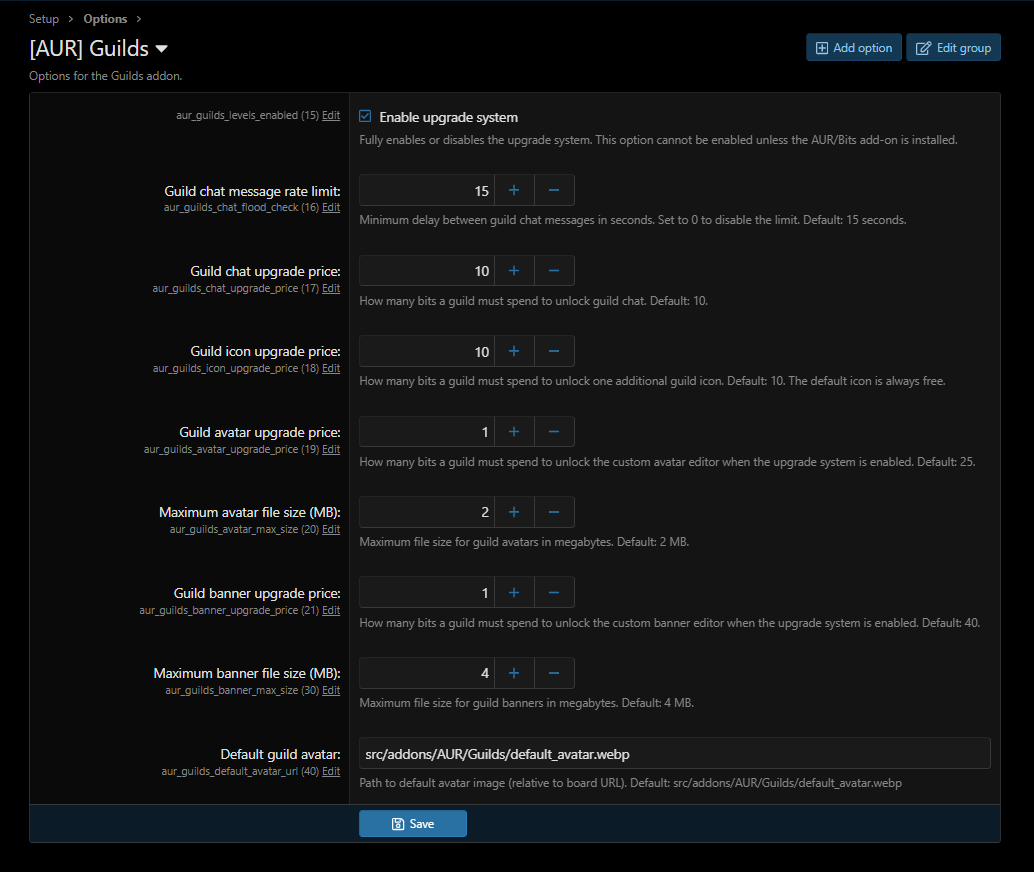Edit aur_guilds_avatar_upgrade_price option
This screenshot has width=1034, height=872.
tap(331, 449)
